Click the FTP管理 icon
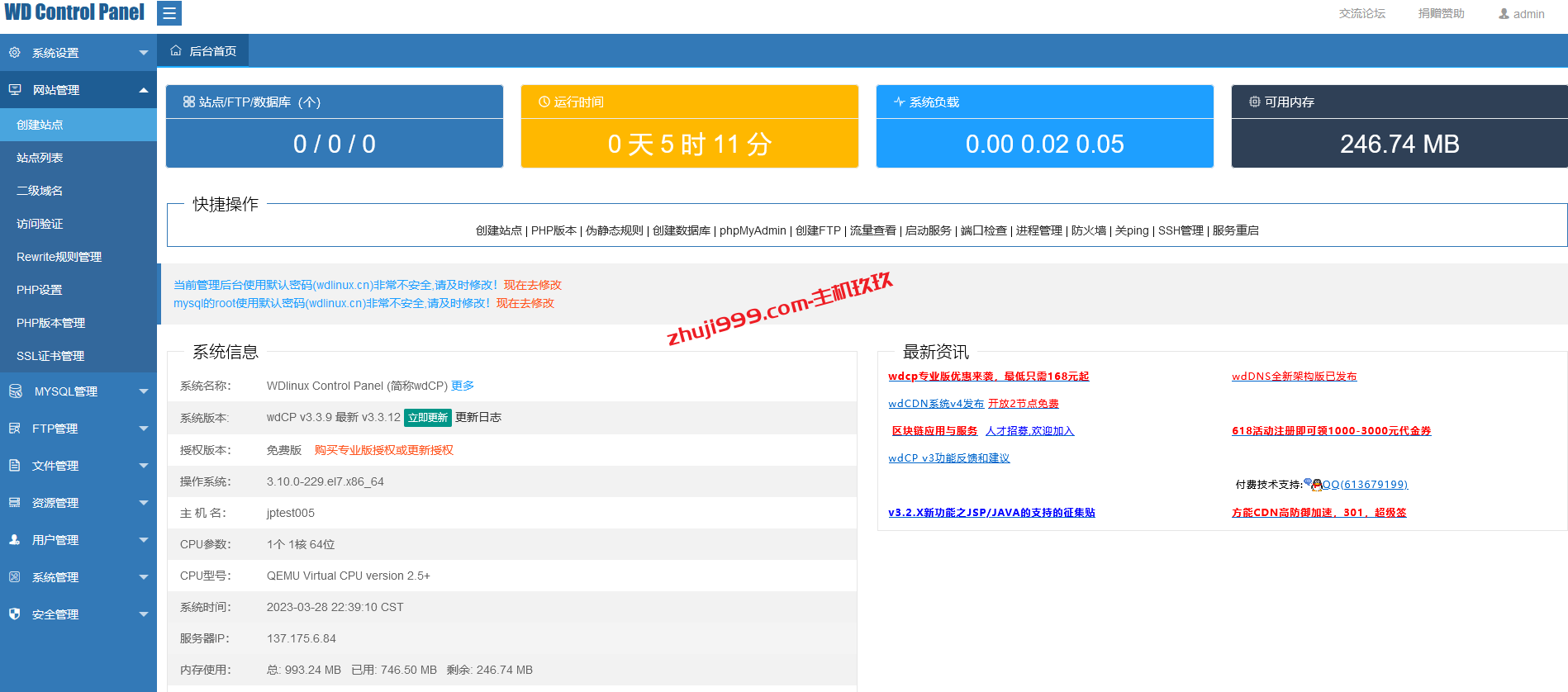The image size is (1568, 692). pyautogui.click(x=15, y=428)
